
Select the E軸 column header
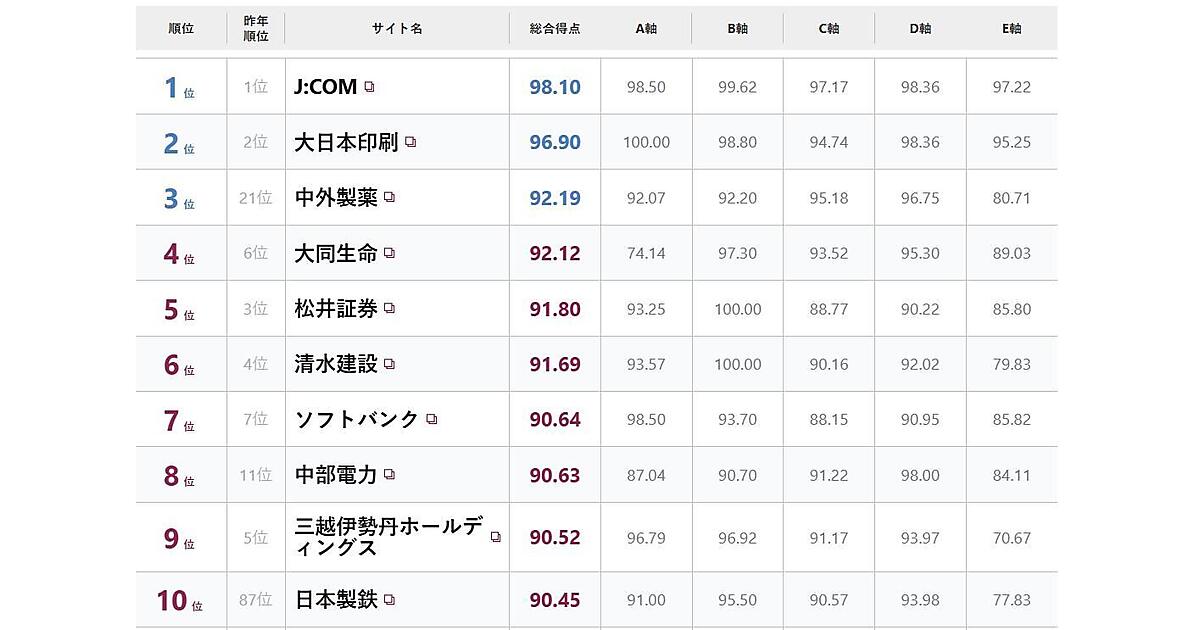click(x=1011, y=29)
